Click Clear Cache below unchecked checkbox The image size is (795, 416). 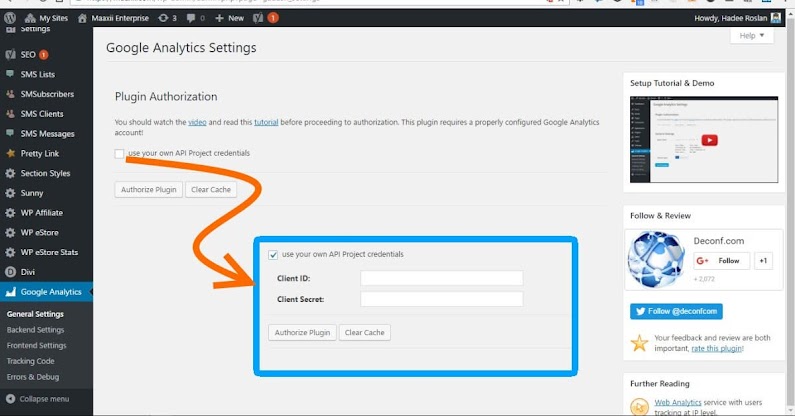pos(211,189)
